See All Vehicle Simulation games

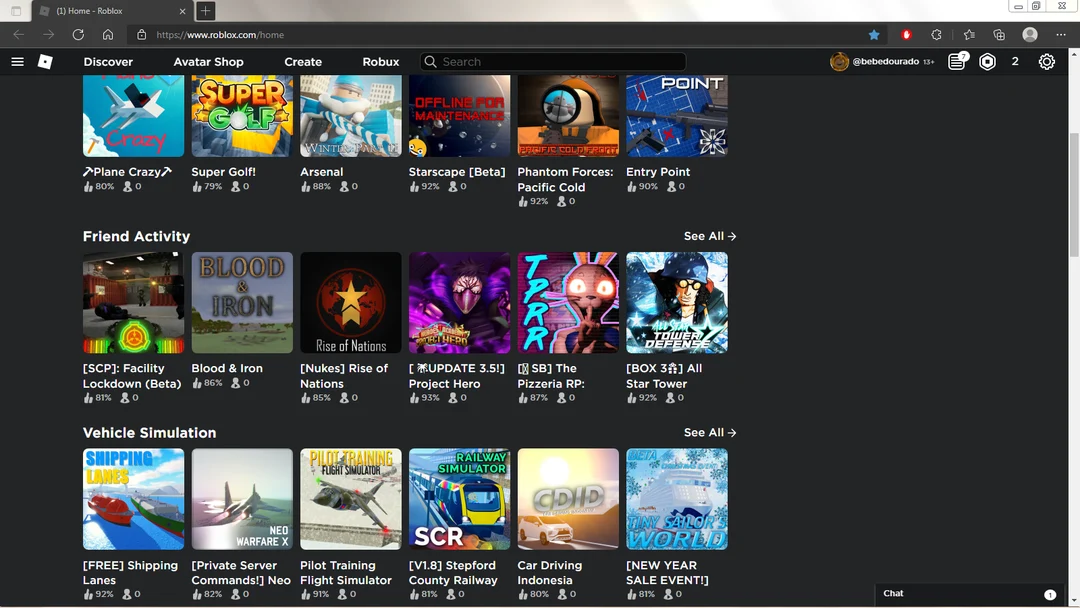pyautogui.click(x=710, y=433)
